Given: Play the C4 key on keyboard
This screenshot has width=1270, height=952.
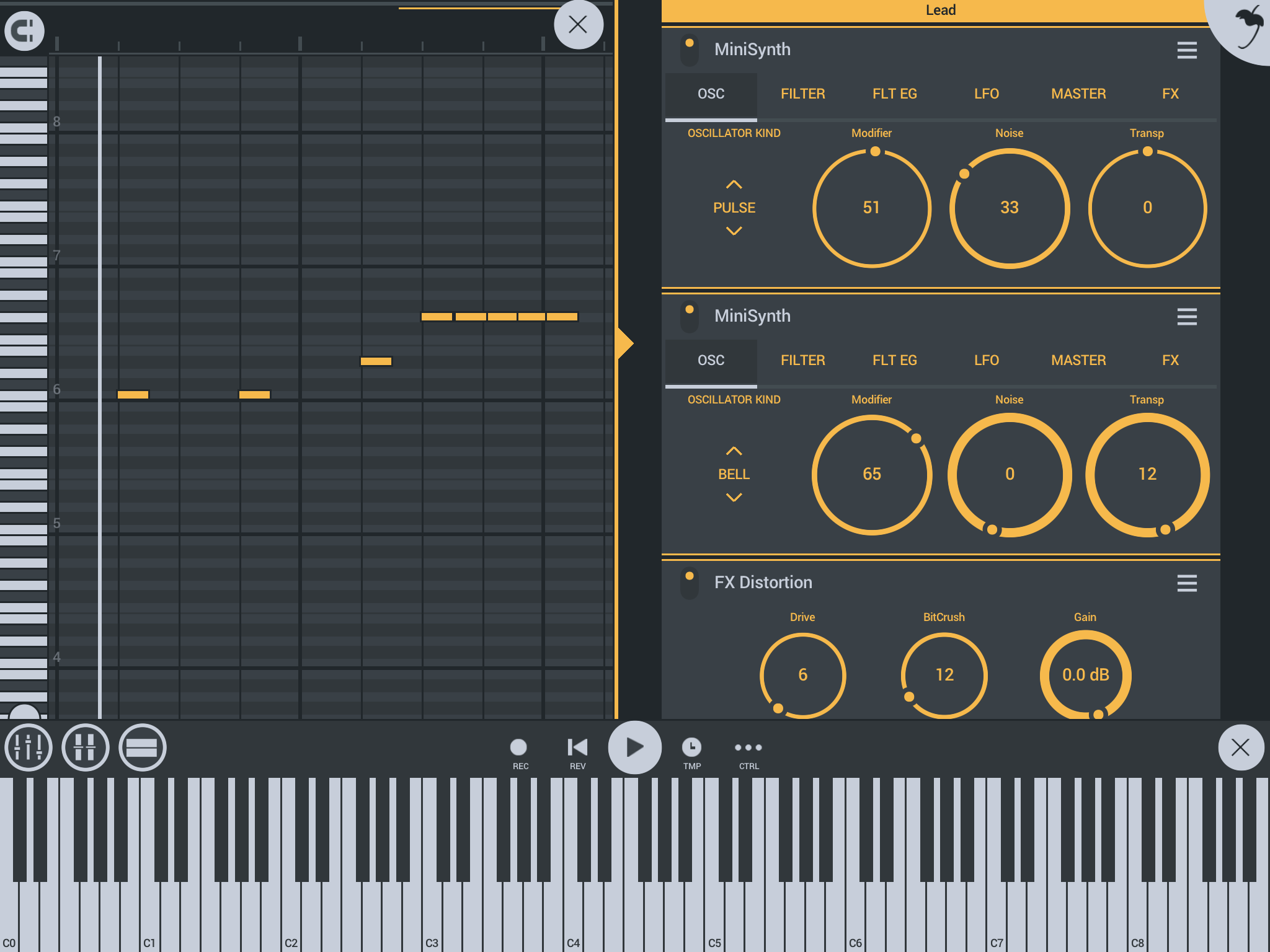Looking at the screenshot, I should coord(574,917).
